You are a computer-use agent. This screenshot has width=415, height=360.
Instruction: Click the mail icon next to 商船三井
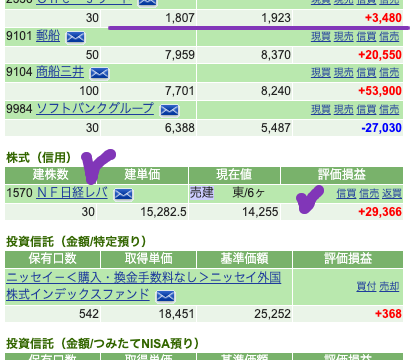click(99, 73)
